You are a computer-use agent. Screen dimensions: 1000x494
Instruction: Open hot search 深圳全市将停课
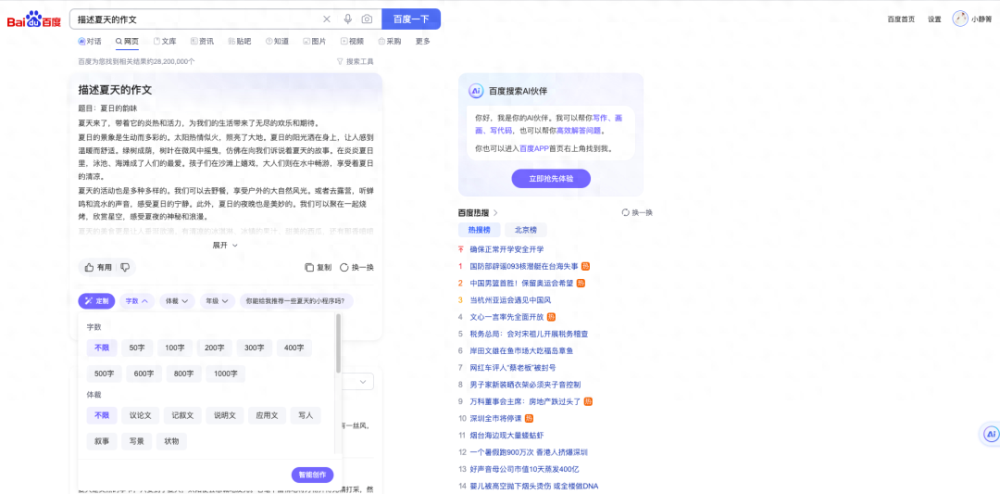click(496, 419)
